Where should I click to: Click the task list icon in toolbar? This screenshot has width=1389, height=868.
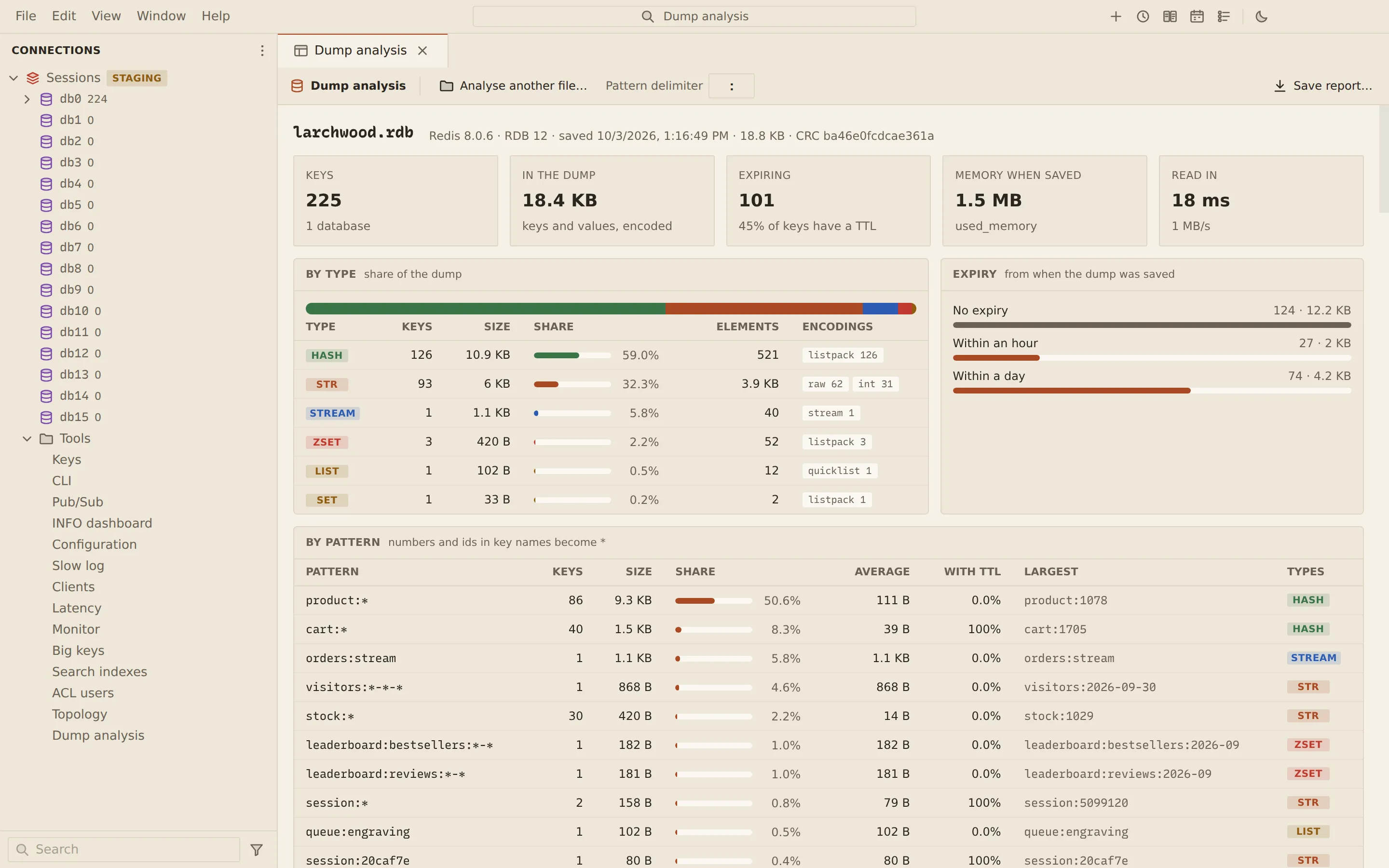[1223, 16]
